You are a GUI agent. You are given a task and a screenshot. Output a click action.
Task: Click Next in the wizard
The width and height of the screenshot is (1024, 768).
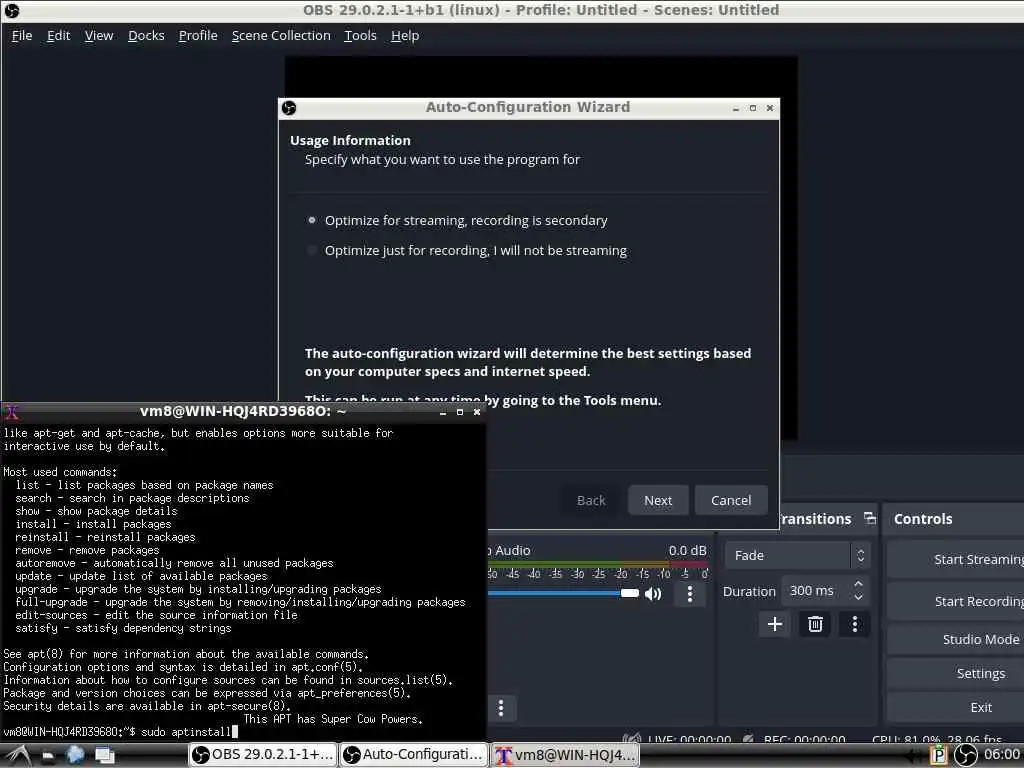[x=658, y=500]
